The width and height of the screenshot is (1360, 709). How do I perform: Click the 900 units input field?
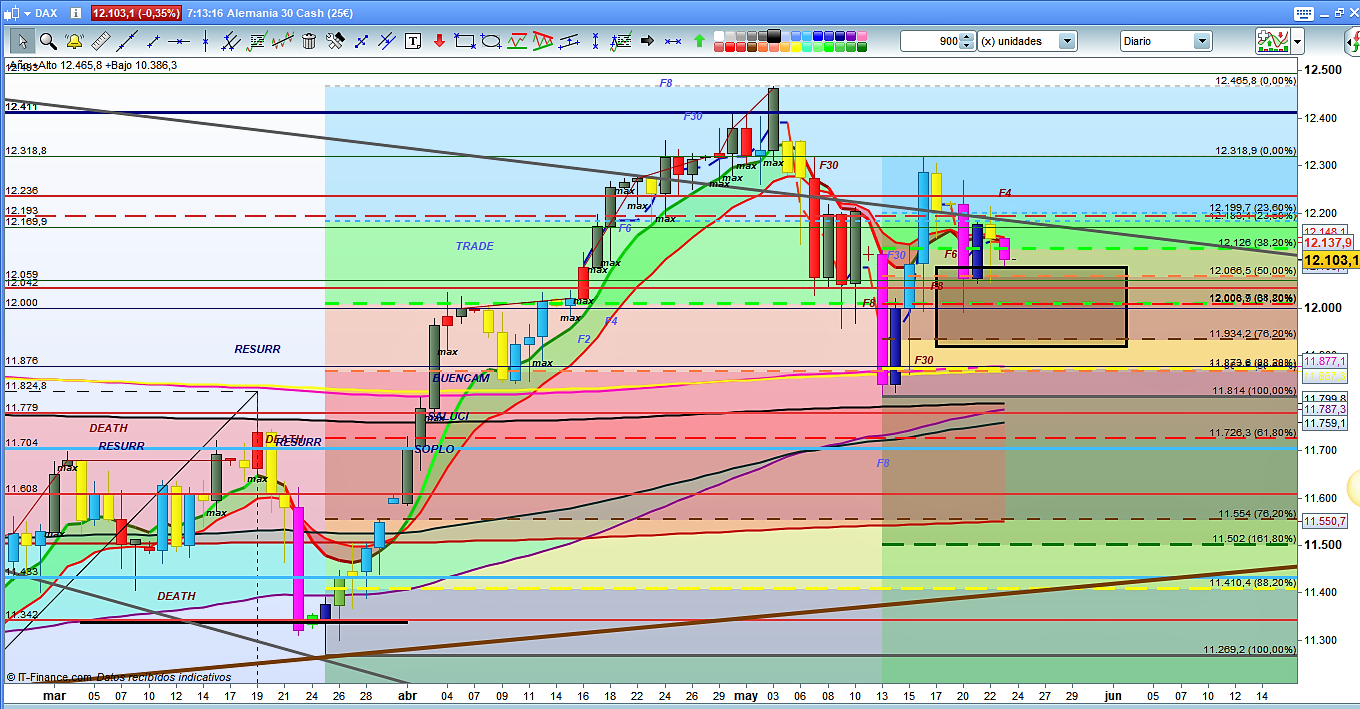pyautogui.click(x=928, y=41)
